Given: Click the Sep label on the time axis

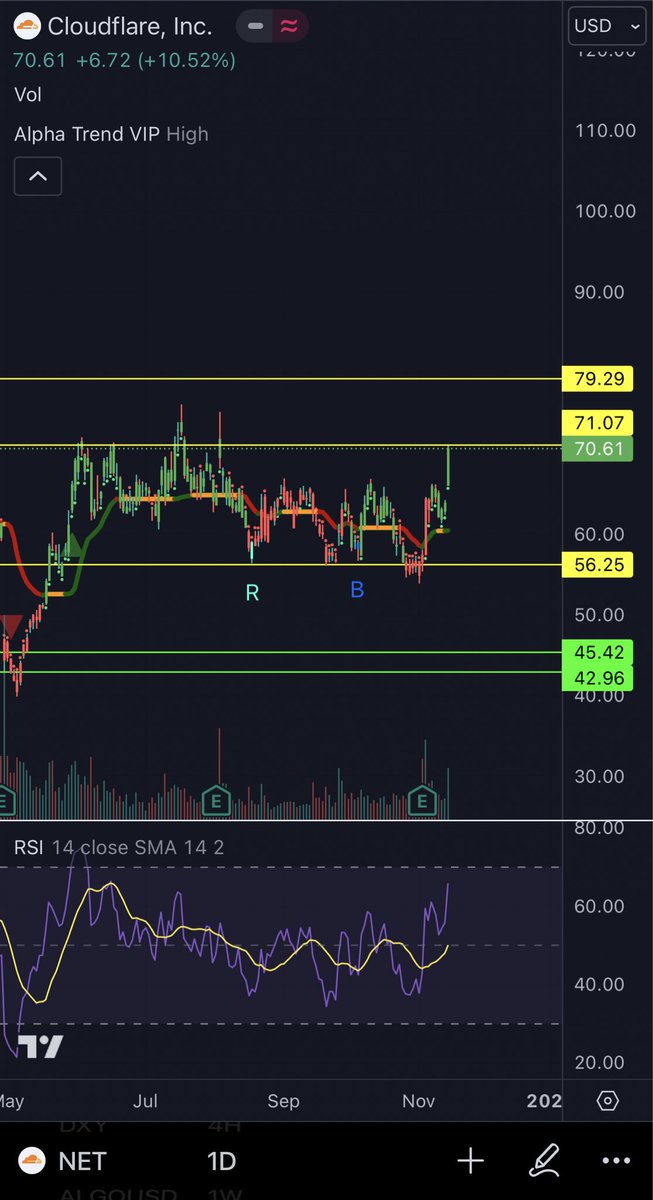Looking at the screenshot, I should [x=283, y=1101].
